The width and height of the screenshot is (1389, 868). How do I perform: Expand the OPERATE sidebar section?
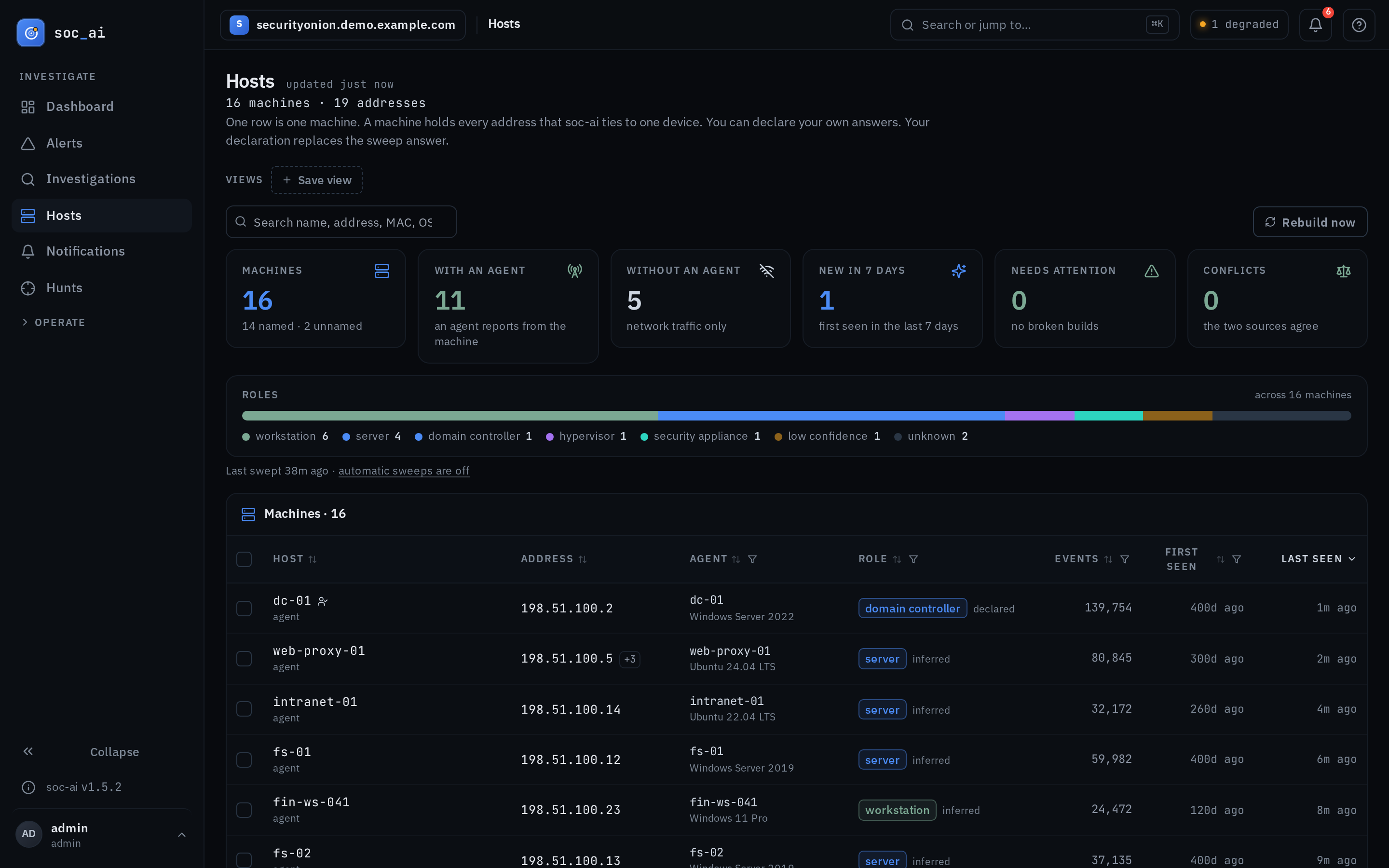click(x=53, y=323)
